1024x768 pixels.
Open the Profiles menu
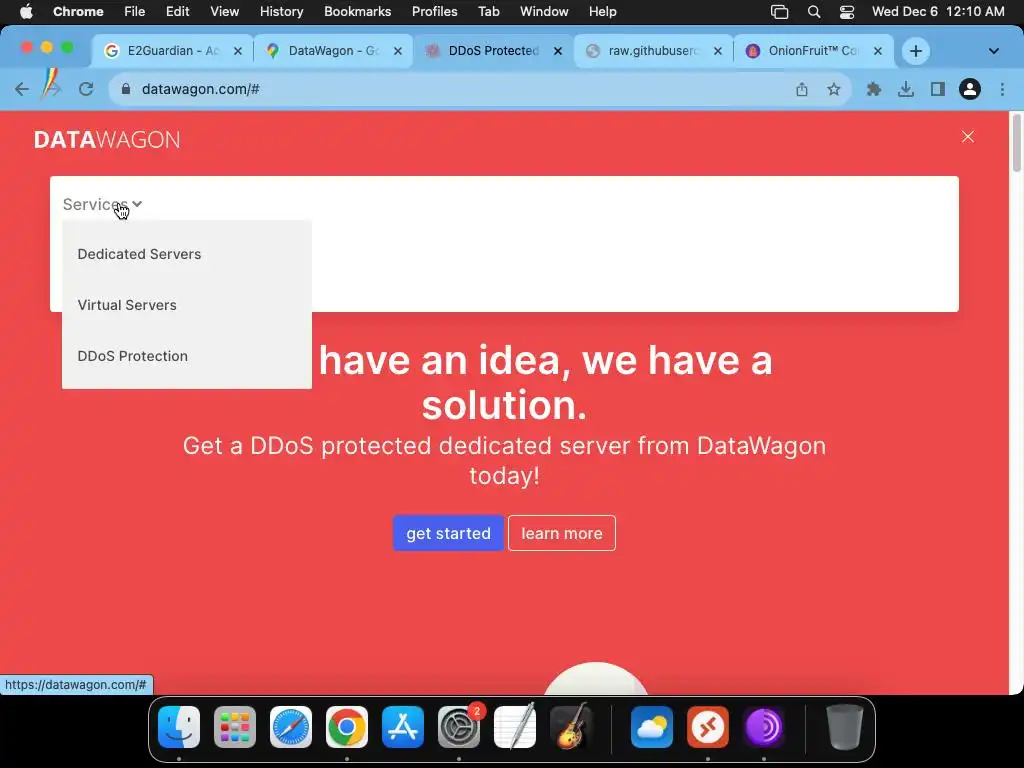click(x=434, y=12)
